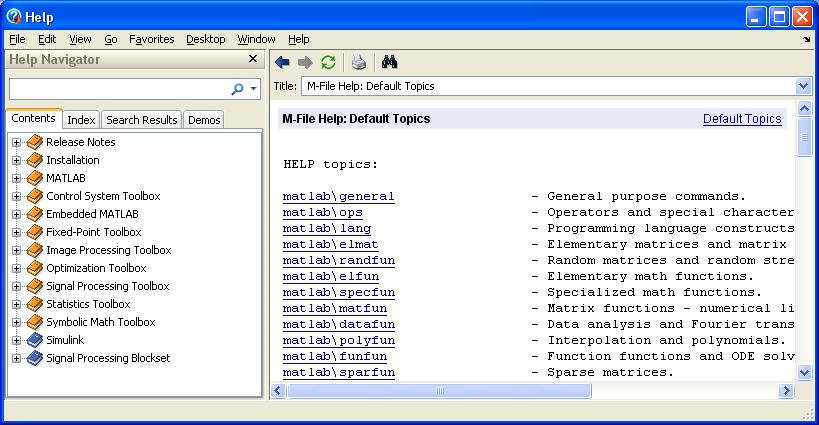Screen dimensions: 819x425
Task: Open the Window menu
Action: click(256, 39)
